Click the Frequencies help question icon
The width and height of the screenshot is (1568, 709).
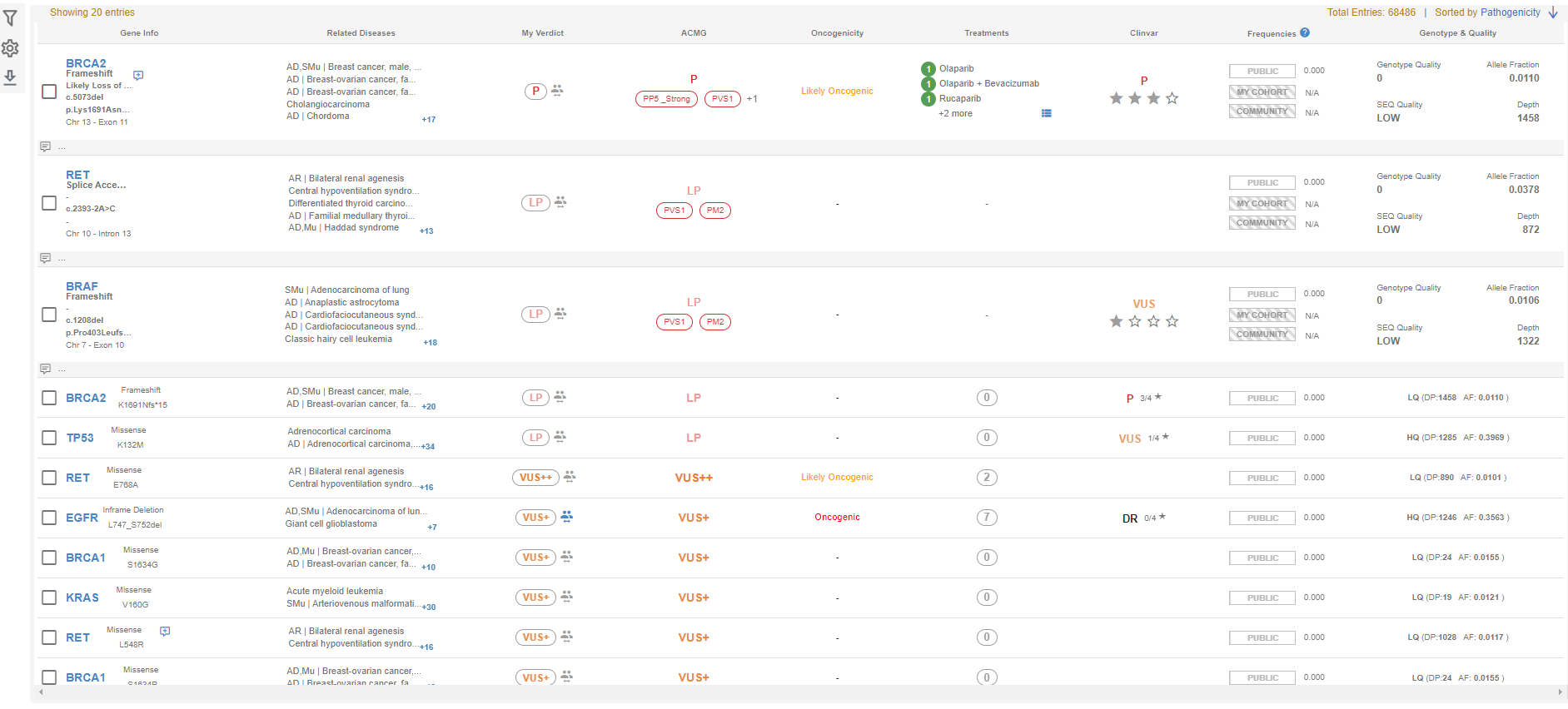[x=1305, y=33]
